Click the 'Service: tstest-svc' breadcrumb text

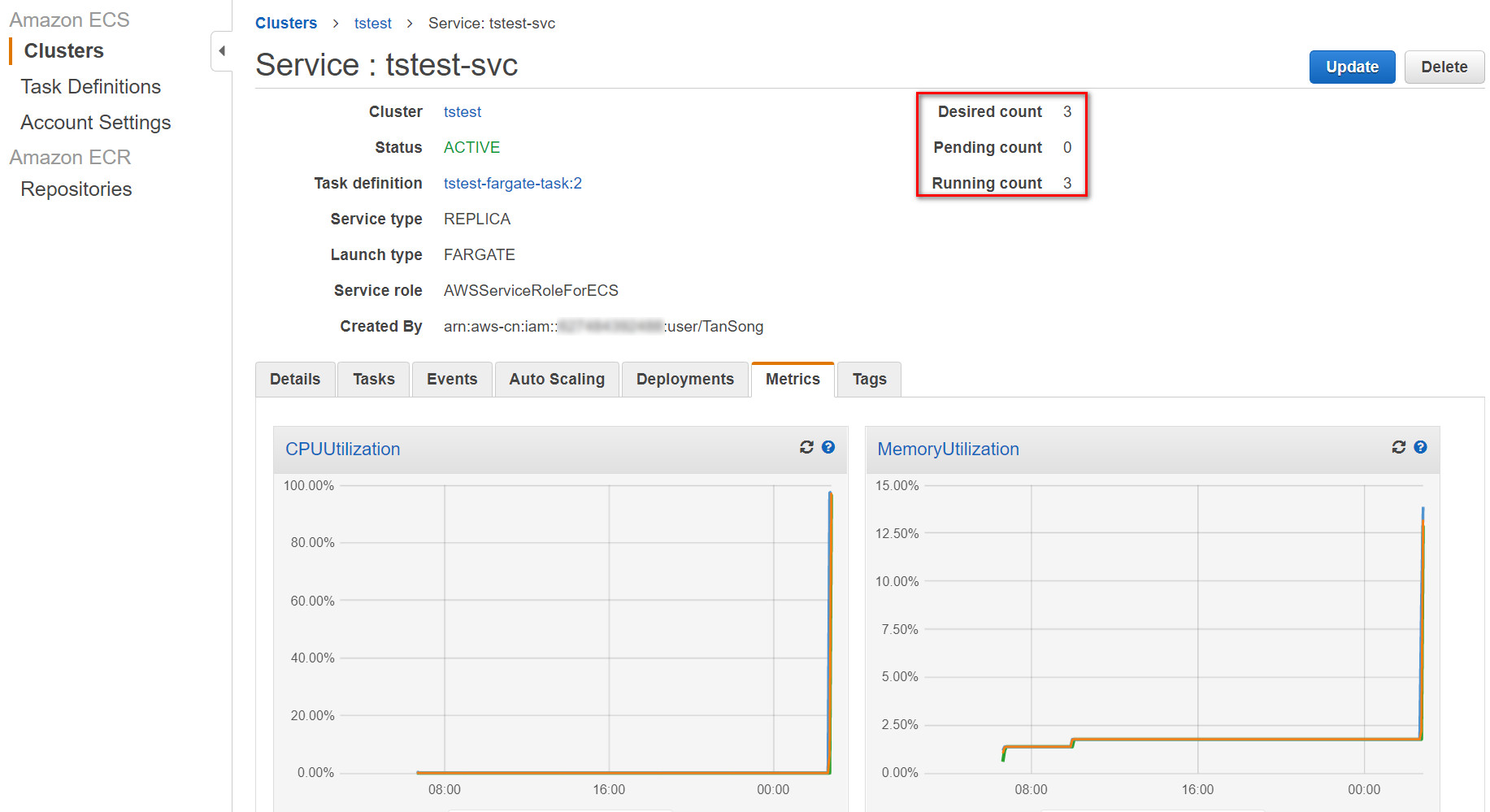click(x=492, y=24)
